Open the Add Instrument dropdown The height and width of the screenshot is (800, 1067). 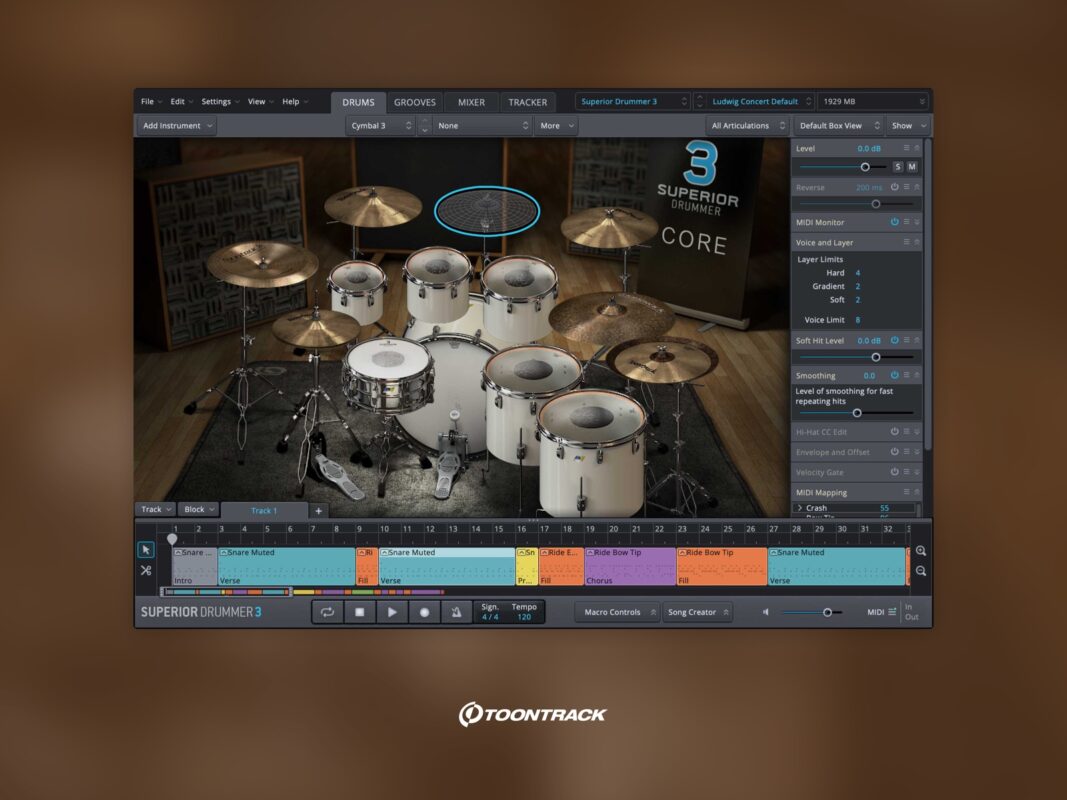point(177,126)
